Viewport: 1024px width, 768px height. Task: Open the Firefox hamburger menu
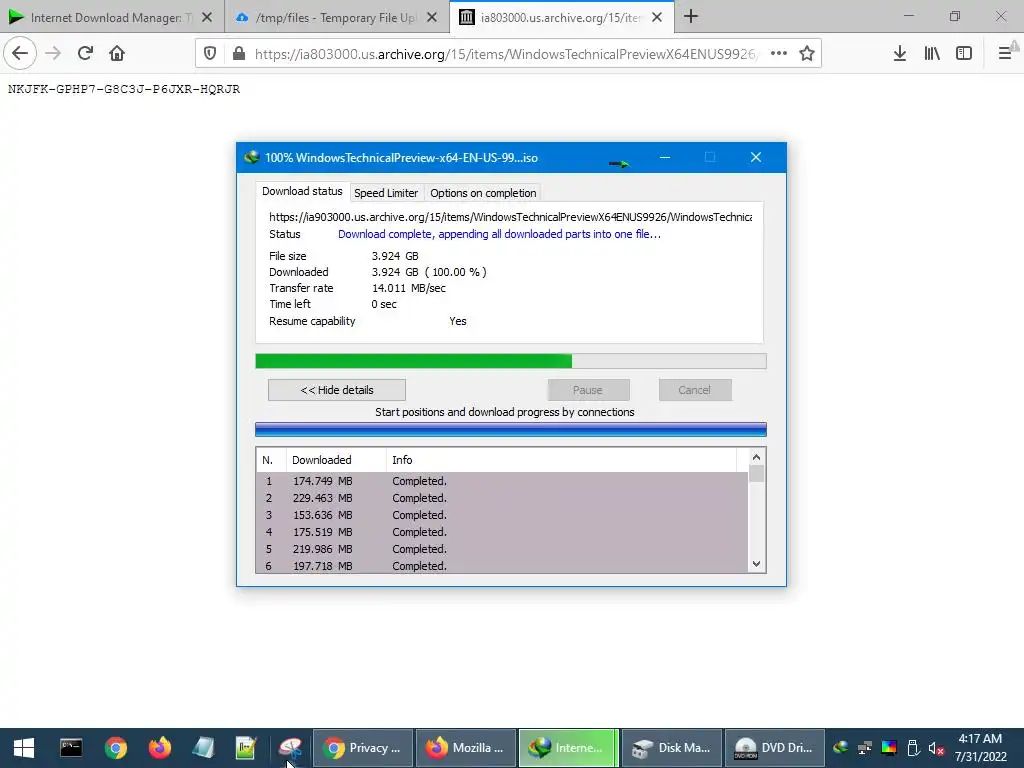point(1005,54)
